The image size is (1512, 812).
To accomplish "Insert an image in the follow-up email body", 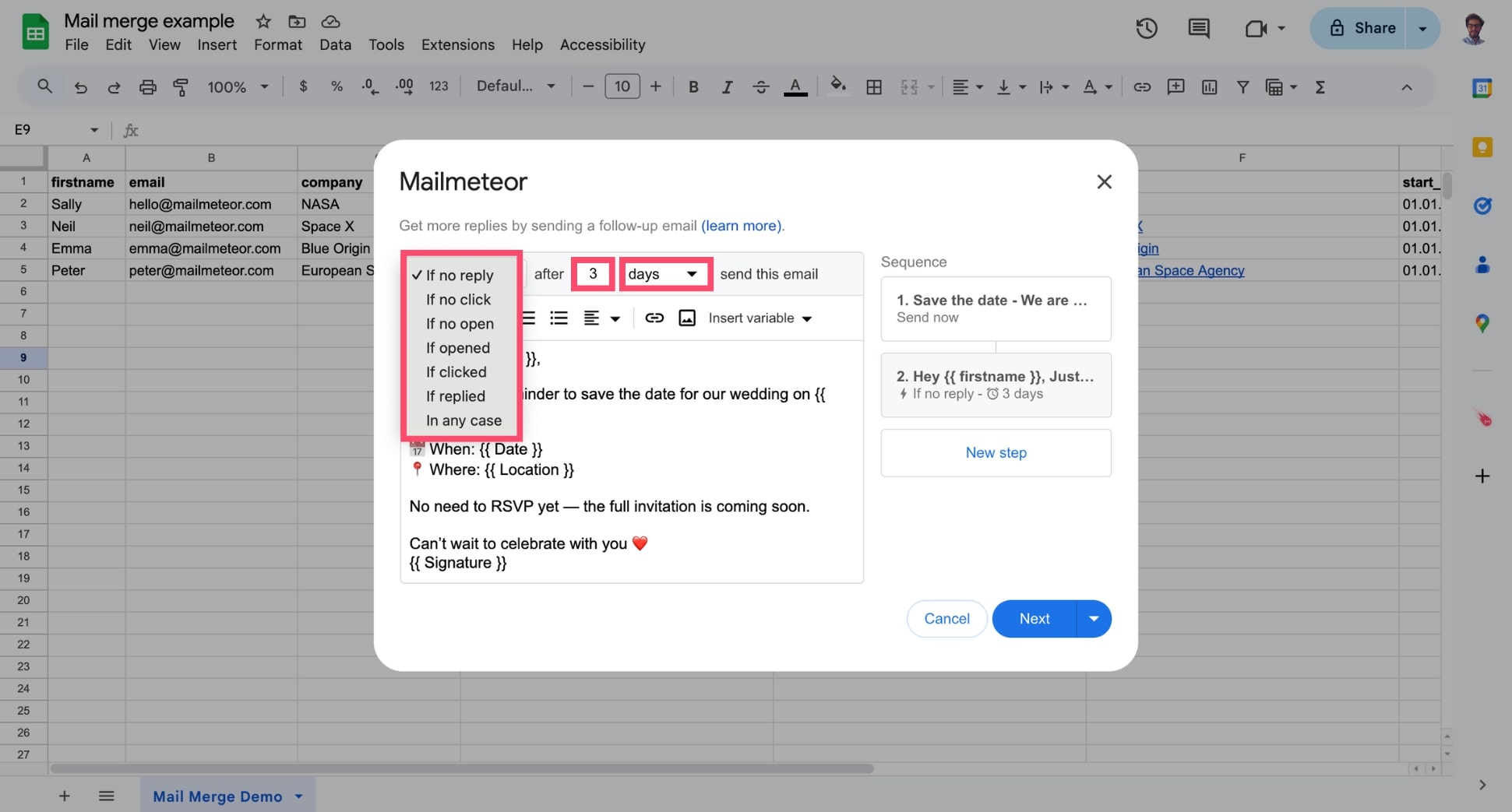I will [x=687, y=318].
